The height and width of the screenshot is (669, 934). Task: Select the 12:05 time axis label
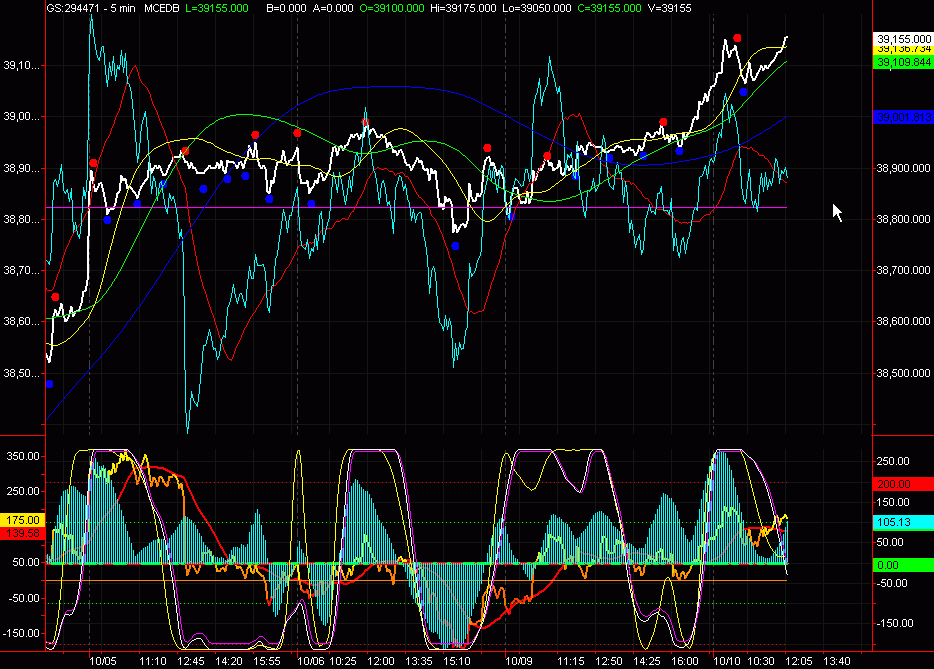point(799,661)
